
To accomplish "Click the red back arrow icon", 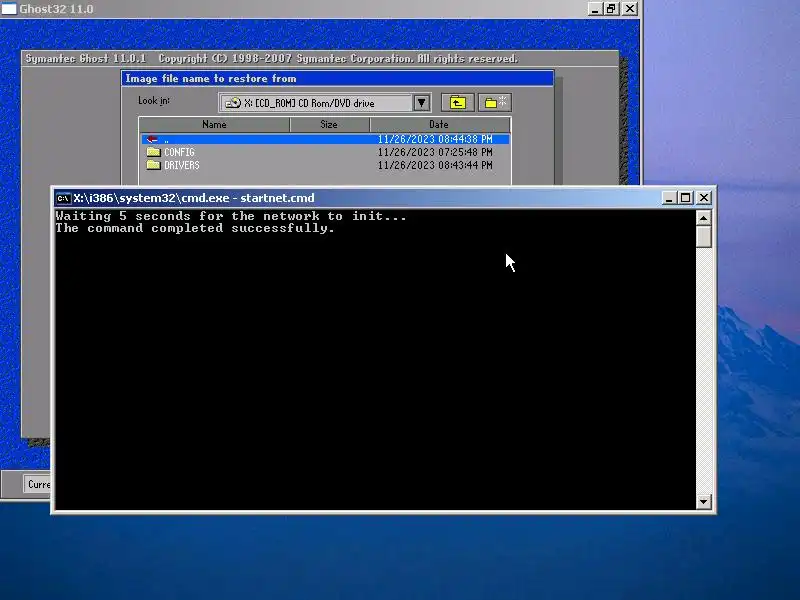I will pyautogui.click(x=152, y=139).
